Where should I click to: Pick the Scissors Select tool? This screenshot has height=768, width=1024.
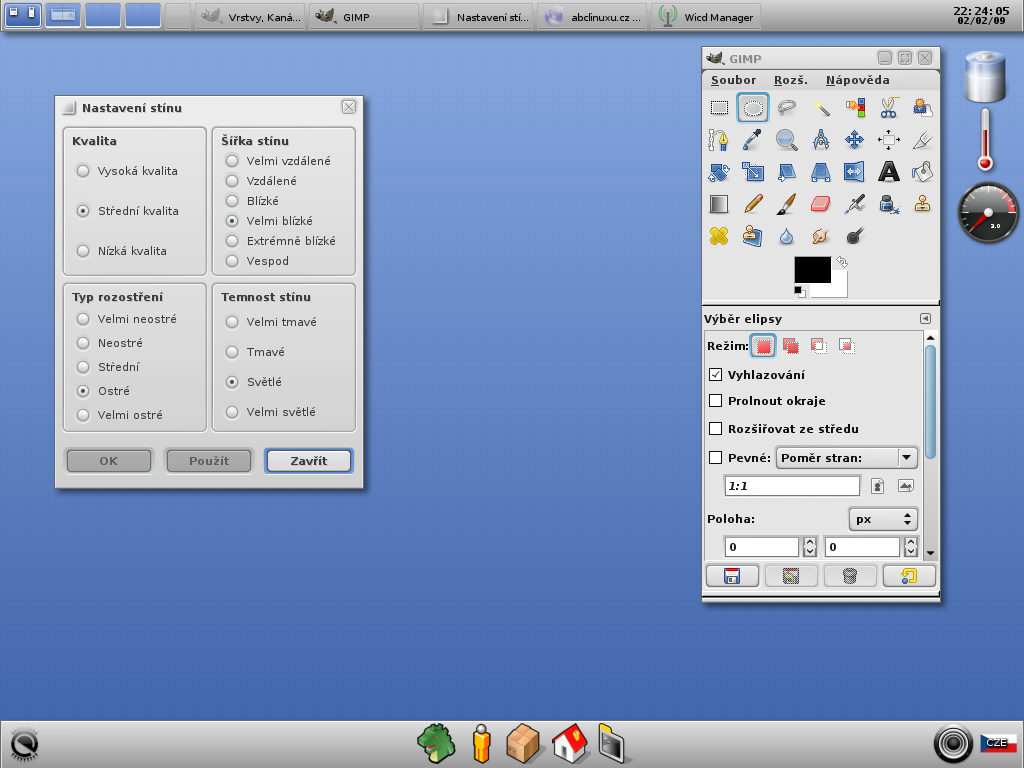[x=888, y=108]
